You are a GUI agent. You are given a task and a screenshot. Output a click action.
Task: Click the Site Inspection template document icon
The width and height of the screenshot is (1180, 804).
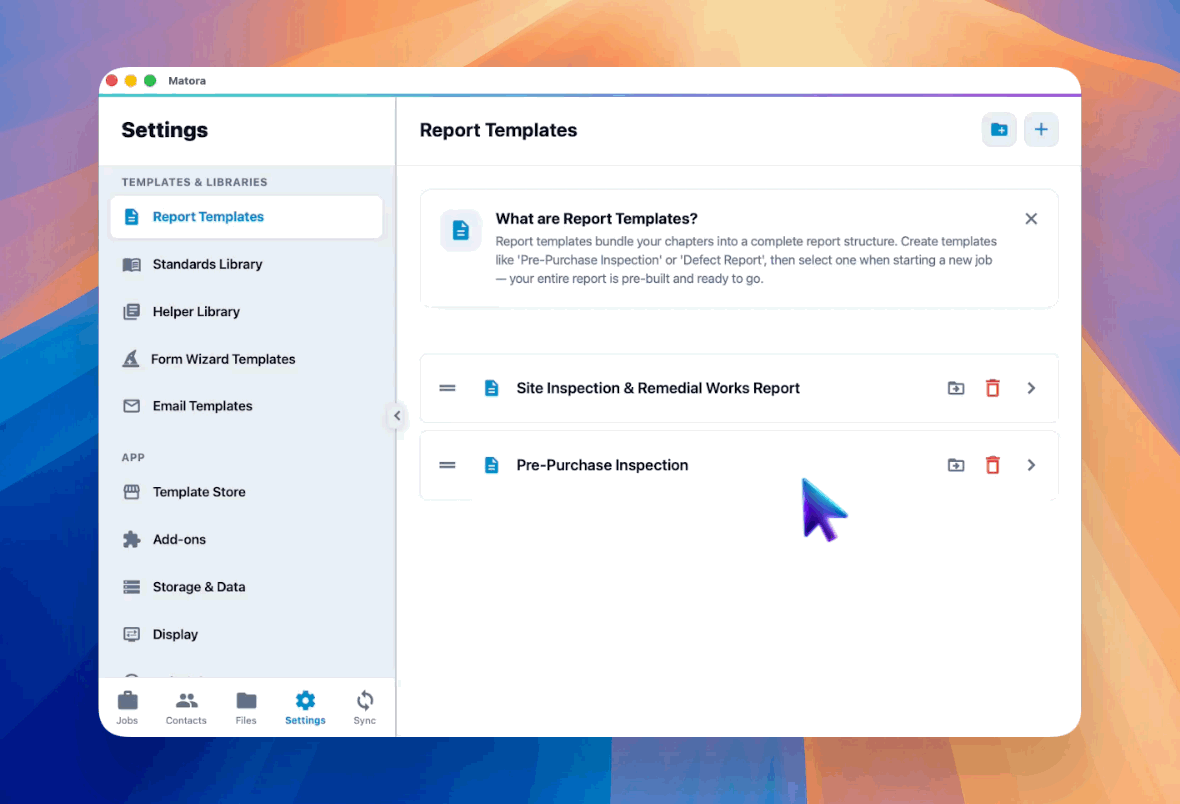[491, 388]
